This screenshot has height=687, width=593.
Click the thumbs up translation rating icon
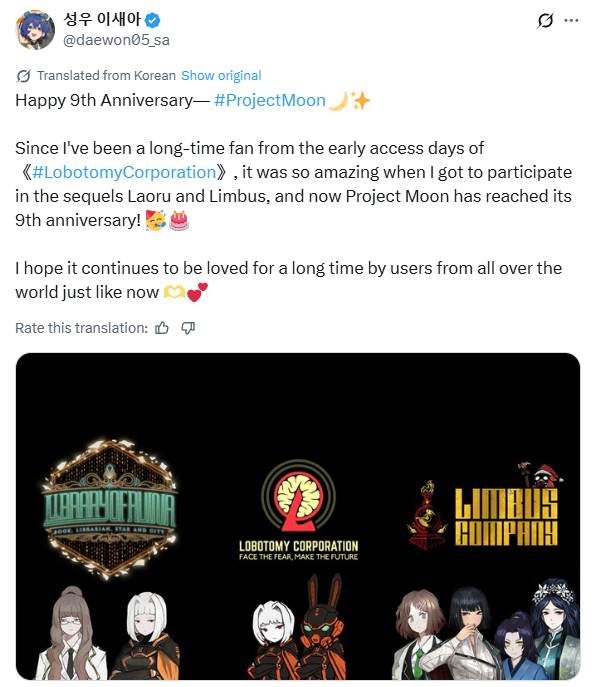click(162, 328)
